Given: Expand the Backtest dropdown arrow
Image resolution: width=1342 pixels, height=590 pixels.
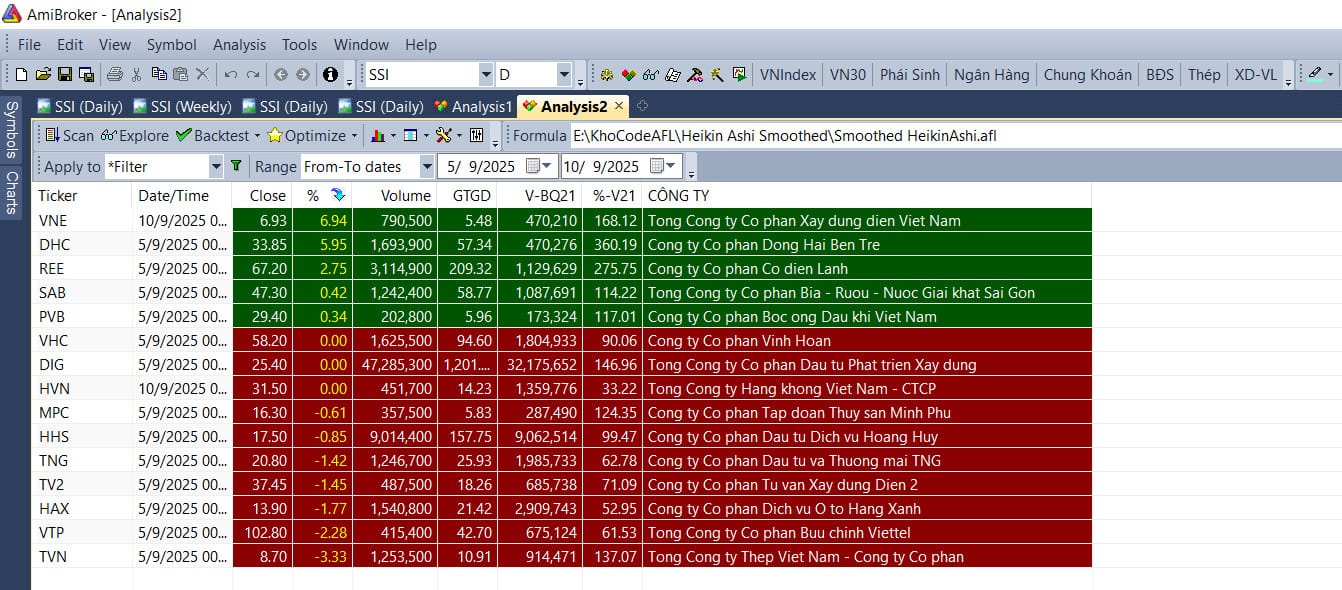Looking at the screenshot, I should [257, 136].
